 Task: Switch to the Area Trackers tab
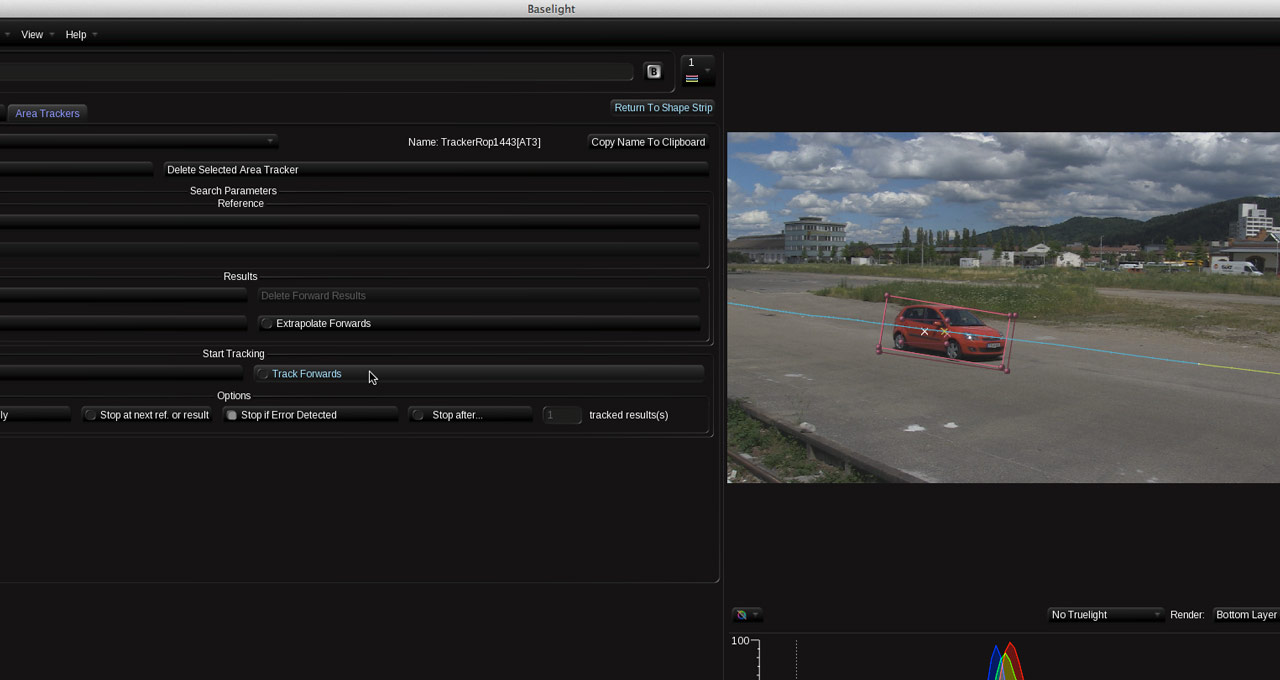coord(47,114)
